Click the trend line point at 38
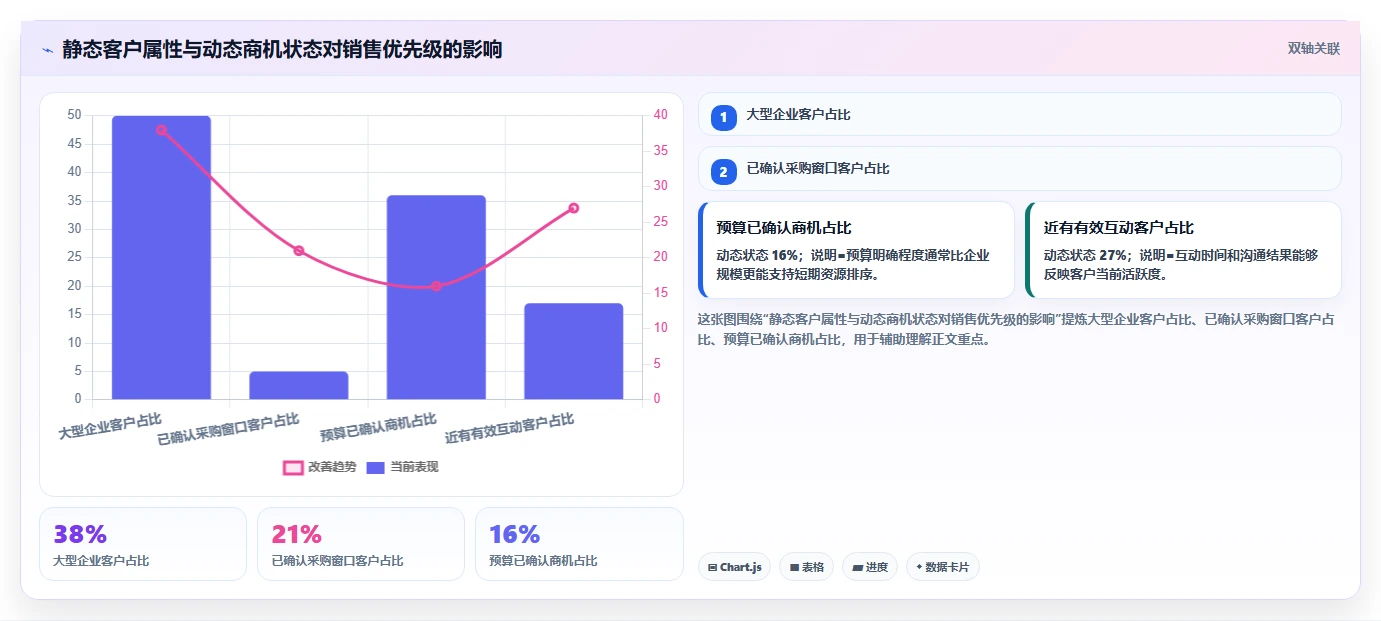 pos(161,130)
